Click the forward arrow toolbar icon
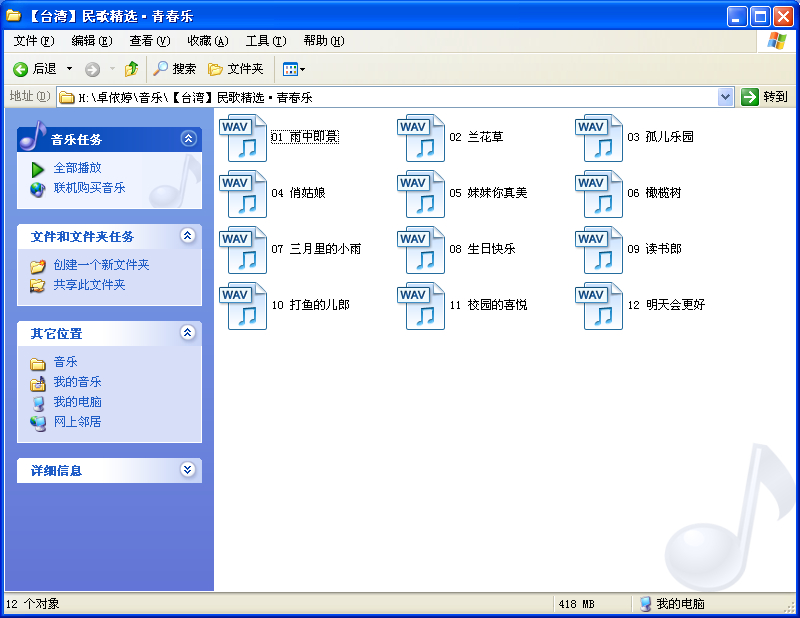This screenshot has width=800, height=618. [x=92, y=69]
